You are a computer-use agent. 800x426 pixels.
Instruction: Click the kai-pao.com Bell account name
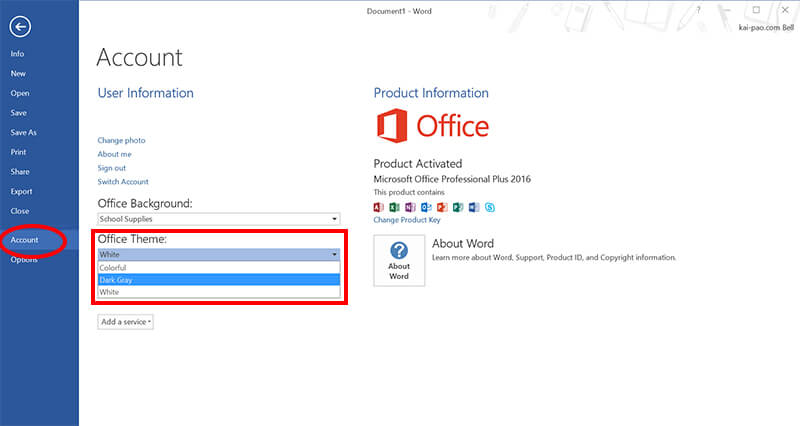[x=766, y=28]
